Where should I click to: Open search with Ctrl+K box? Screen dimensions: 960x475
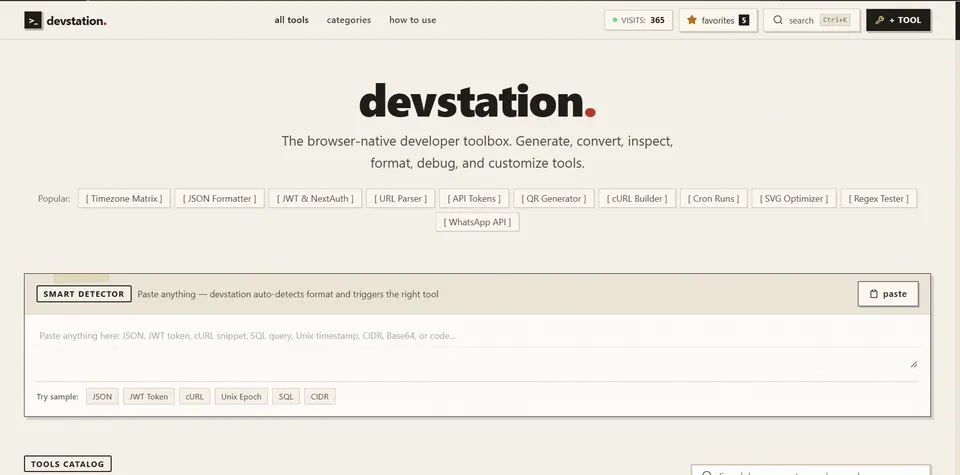(x=811, y=20)
